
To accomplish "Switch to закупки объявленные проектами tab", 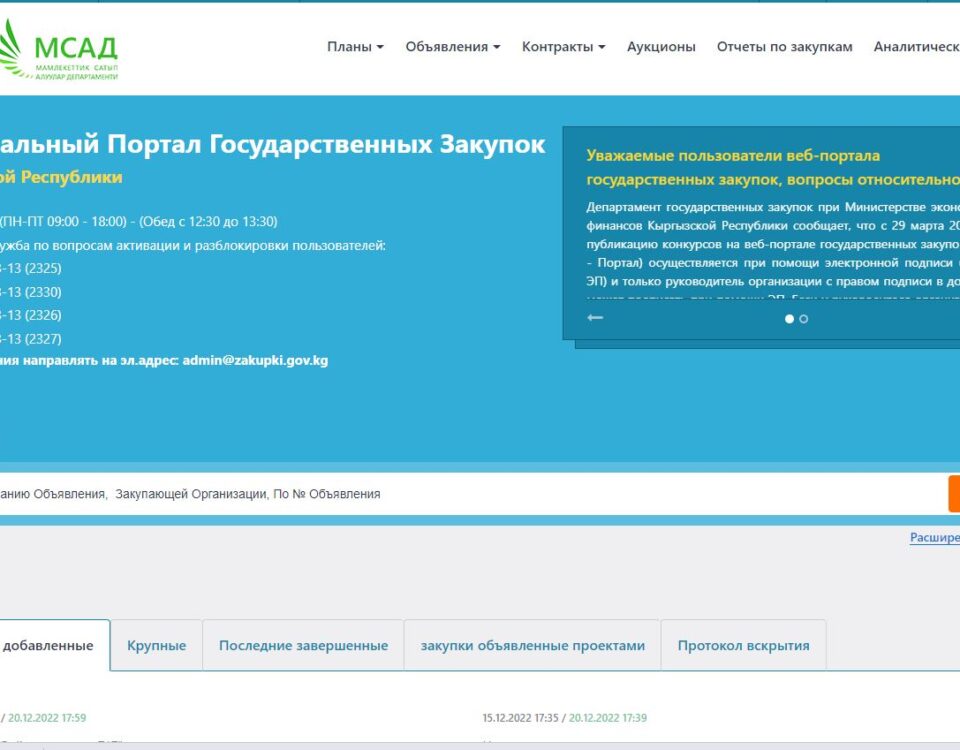I will pos(532,646).
